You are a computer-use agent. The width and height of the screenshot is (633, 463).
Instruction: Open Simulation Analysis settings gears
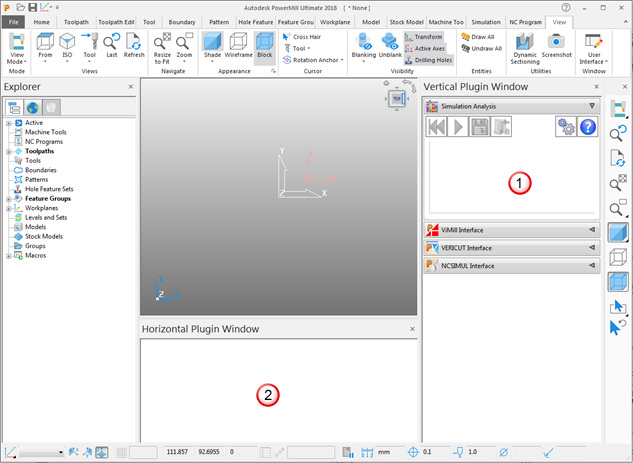(566, 127)
